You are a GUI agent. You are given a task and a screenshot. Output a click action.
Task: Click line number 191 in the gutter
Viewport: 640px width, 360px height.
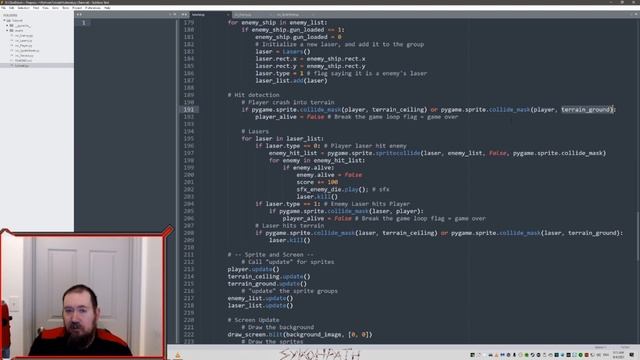click(x=189, y=109)
